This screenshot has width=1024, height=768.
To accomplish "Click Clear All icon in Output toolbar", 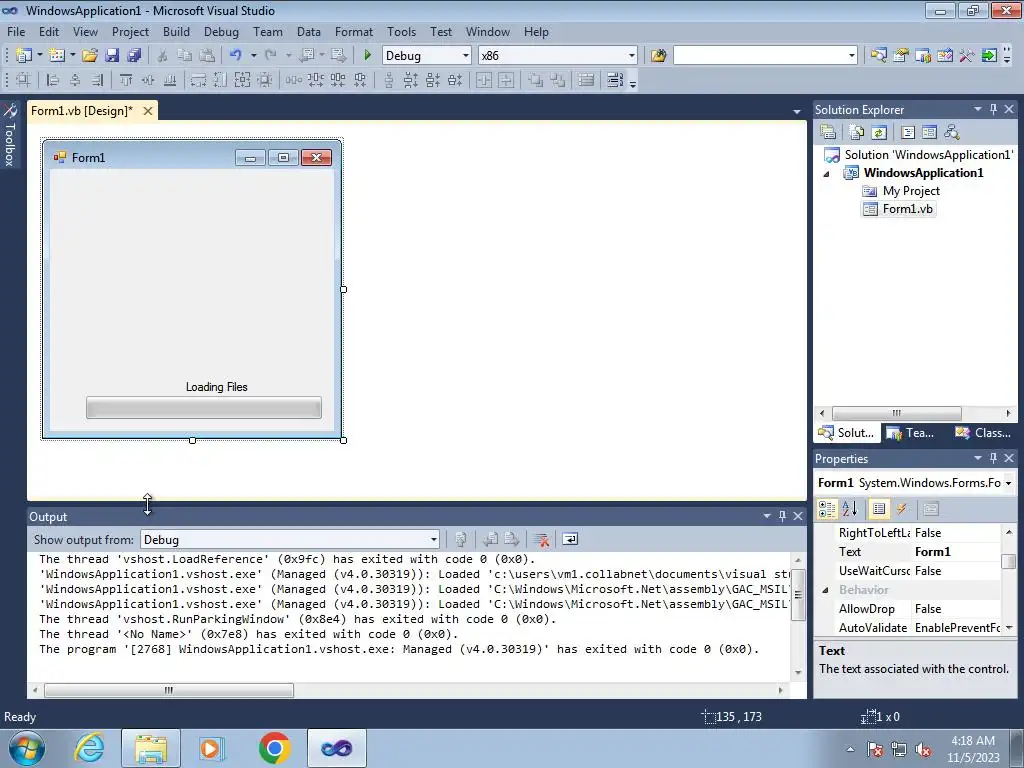I will [x=541, y=539].
